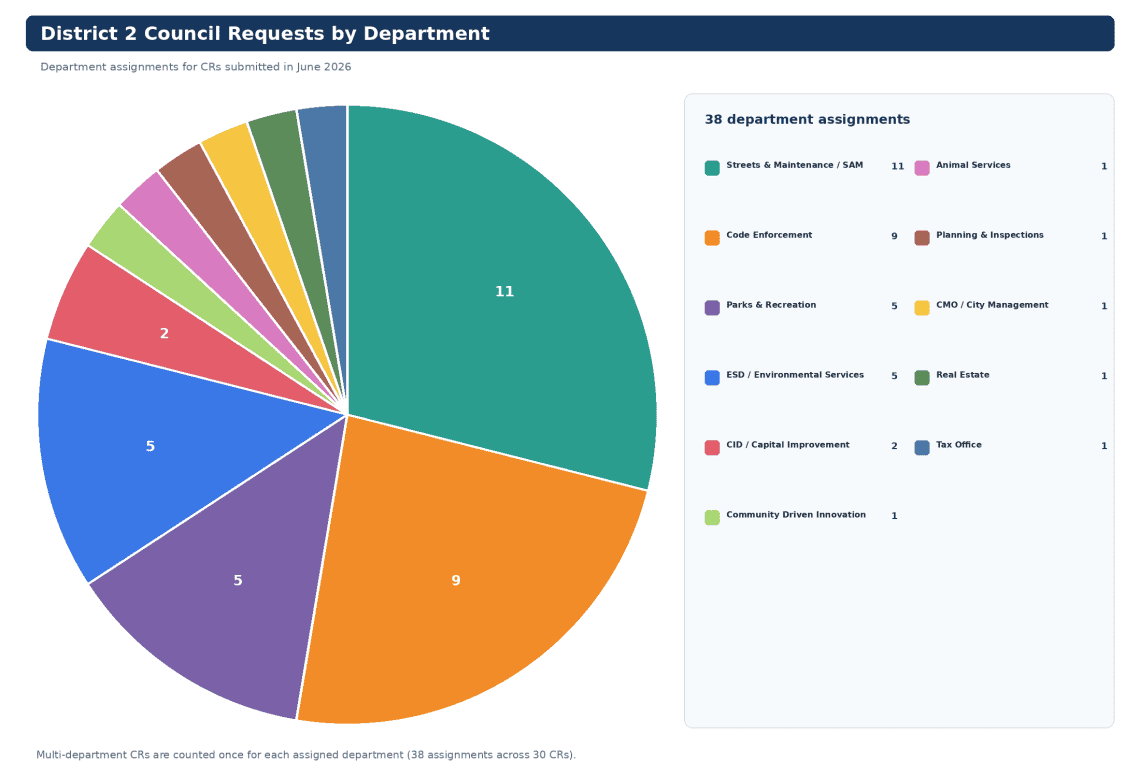The image size is (1140, 777).
Task: Select 'Streets & Maintenance / SAM' legend label
Action: coord(795,165)
